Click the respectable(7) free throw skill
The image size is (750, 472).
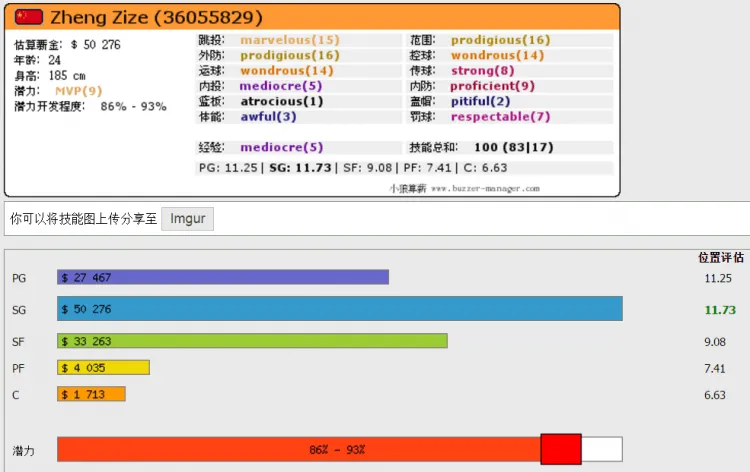click(499, 117)
